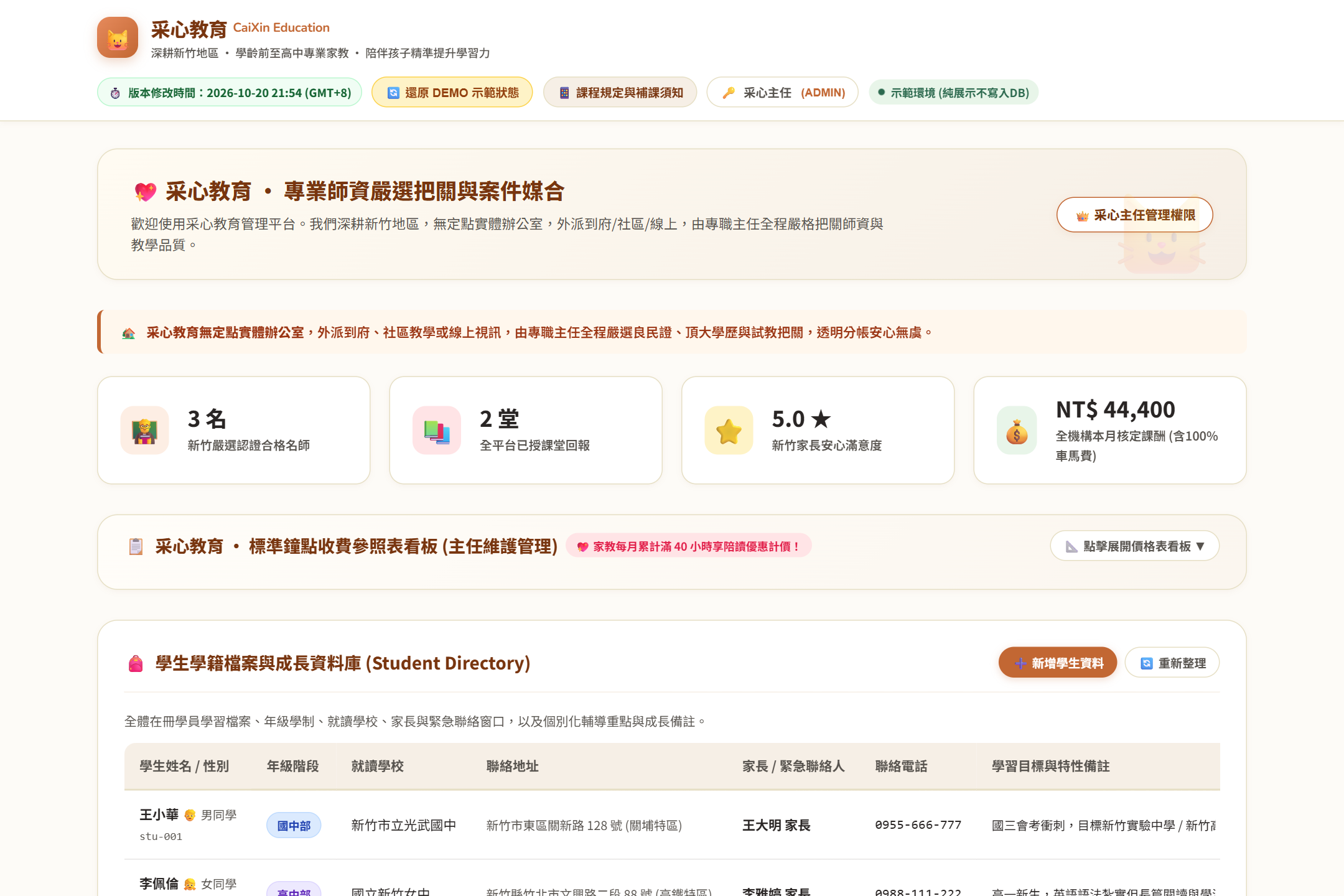Click student name 王小華
Screen dimensions: 1344x896
click(x=159, y=814)
